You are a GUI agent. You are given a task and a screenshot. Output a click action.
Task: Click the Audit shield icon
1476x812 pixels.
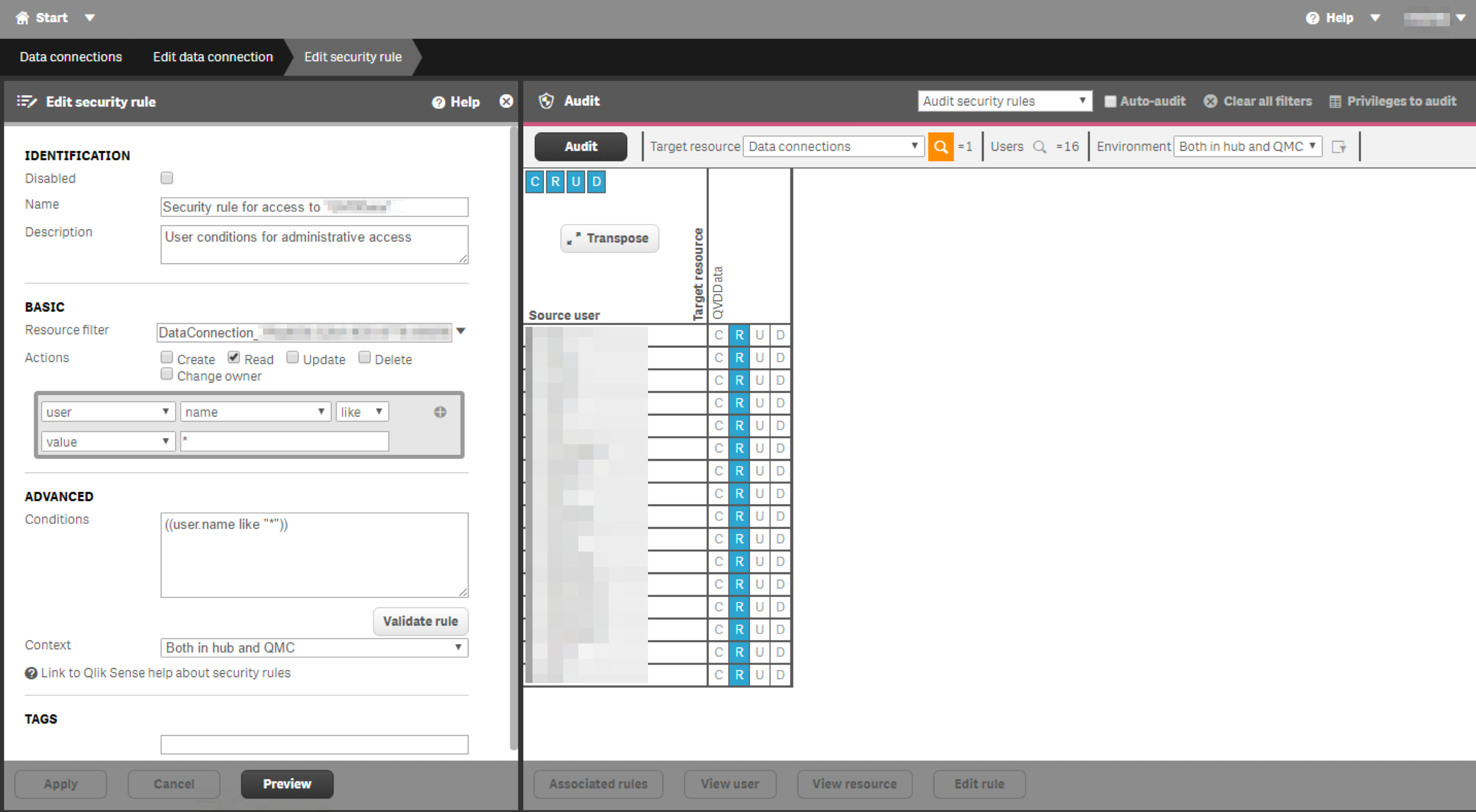547,101
